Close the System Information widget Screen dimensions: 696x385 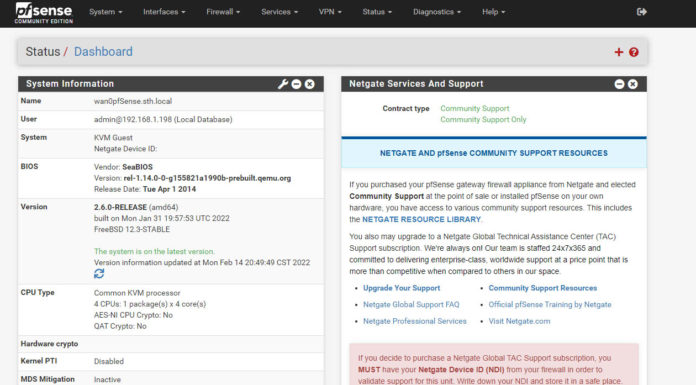pos(310,84)
